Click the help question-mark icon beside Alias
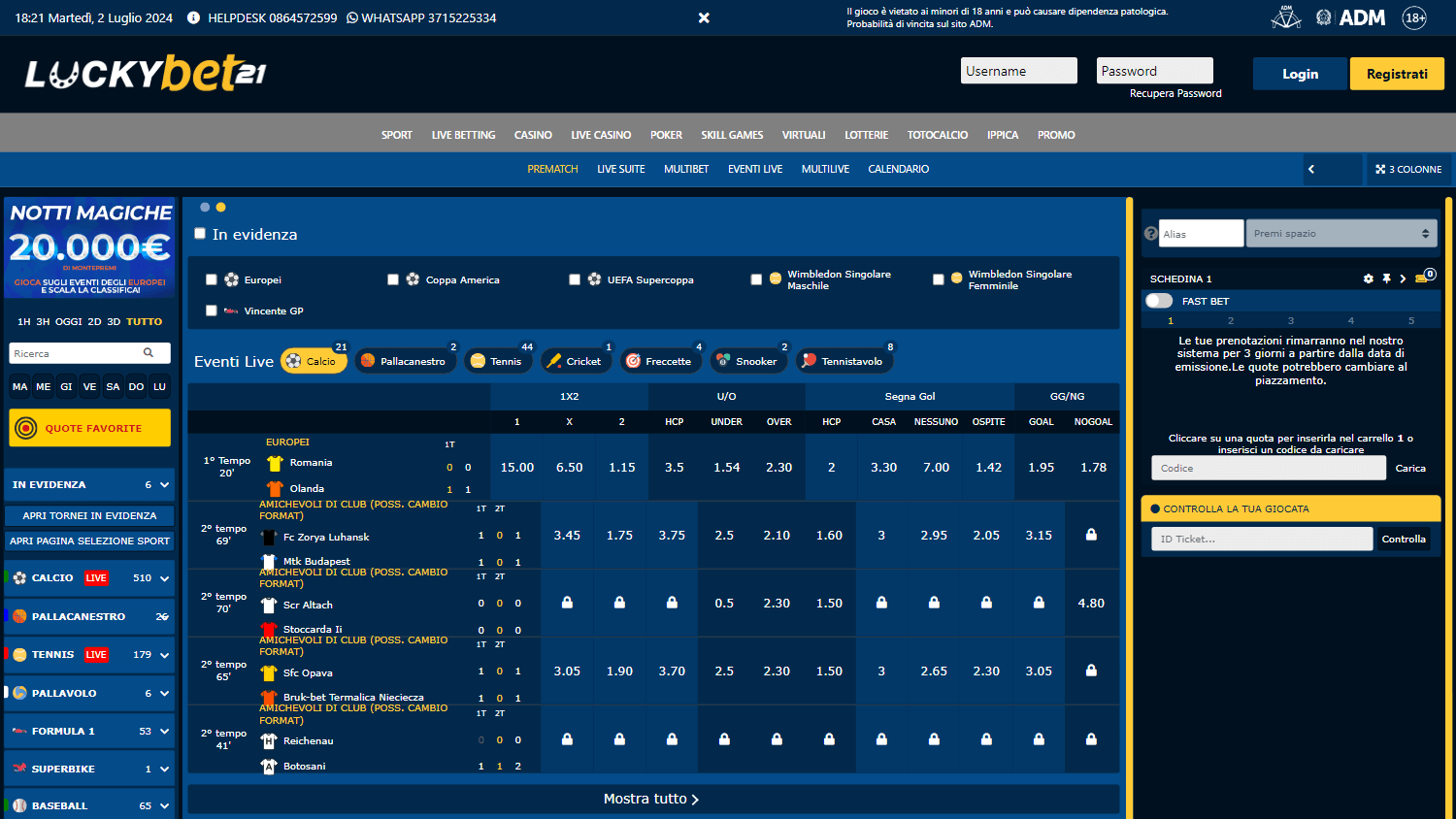Image resolution: width=1456 pixels, height=819 pixels. 1150,234
